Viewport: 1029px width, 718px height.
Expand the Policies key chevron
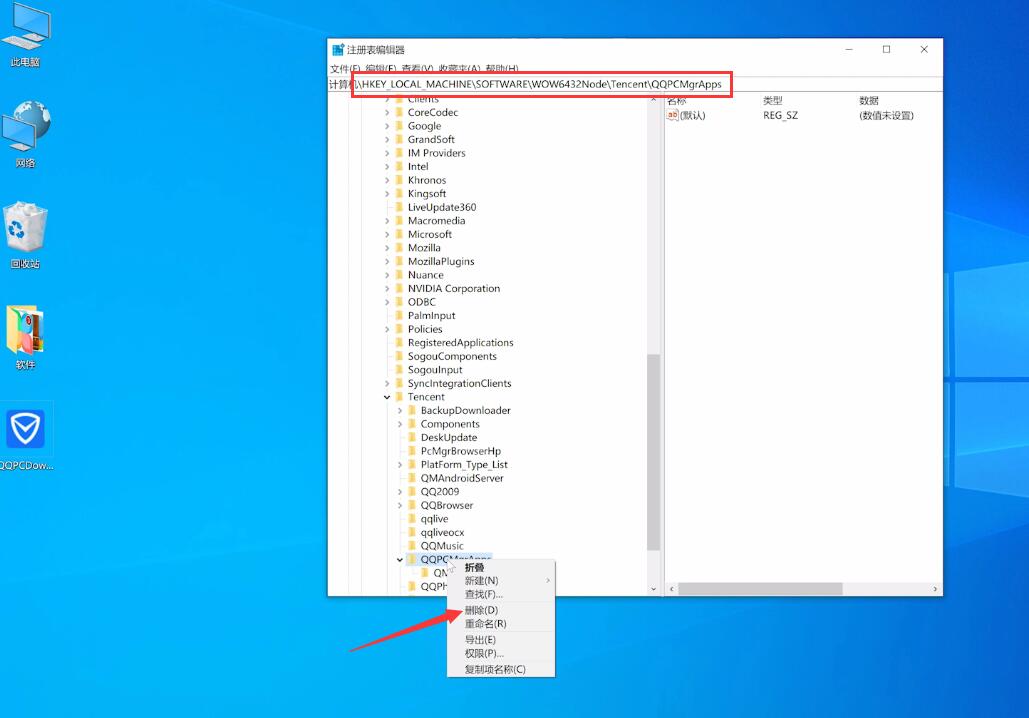tap(387, 329)
